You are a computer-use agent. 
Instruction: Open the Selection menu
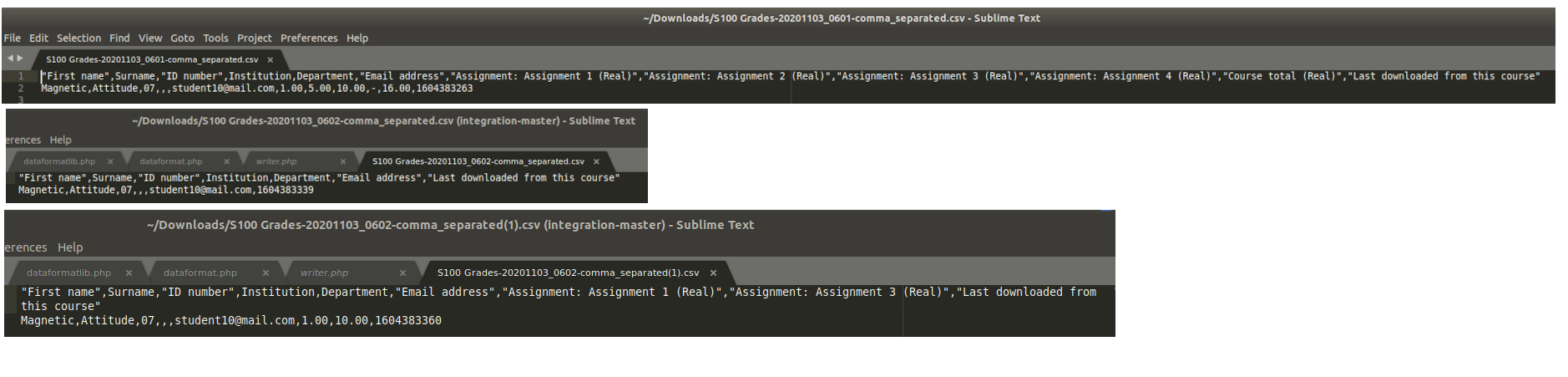click(78, 38)
